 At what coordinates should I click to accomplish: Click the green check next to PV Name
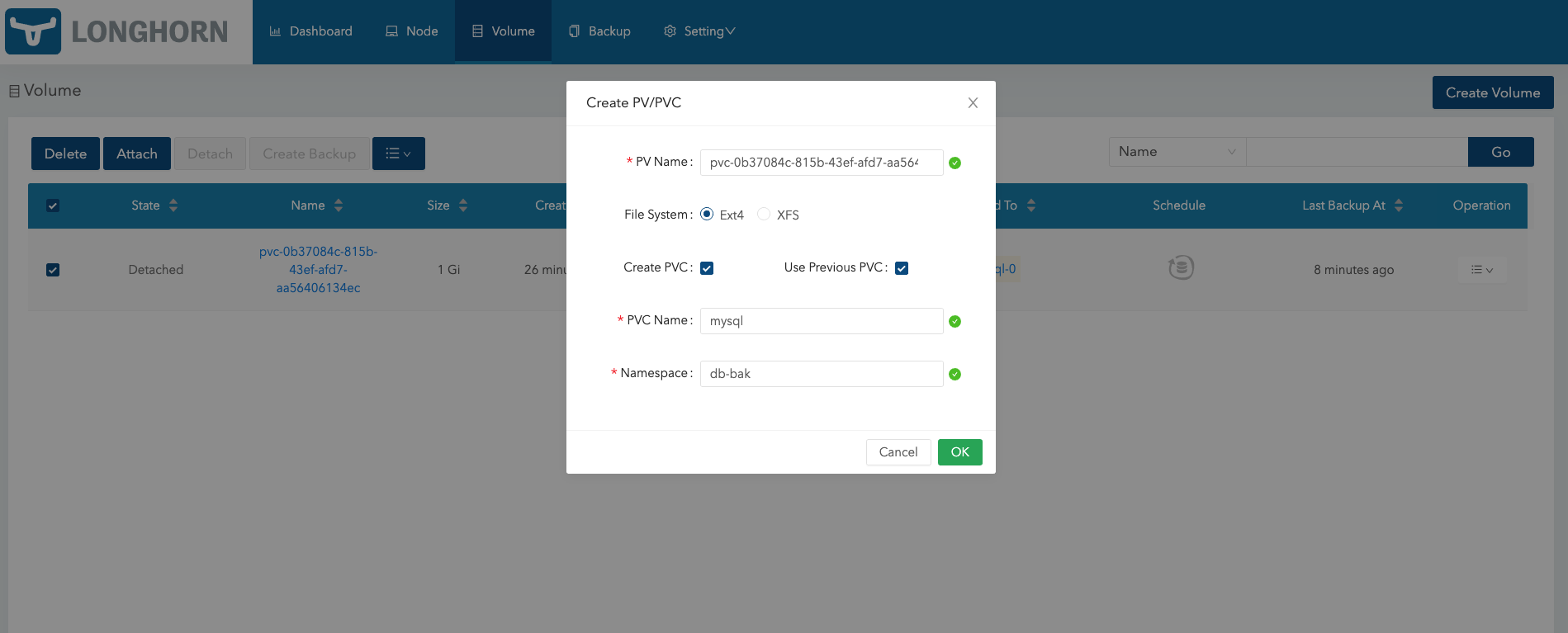coord(955,163)
